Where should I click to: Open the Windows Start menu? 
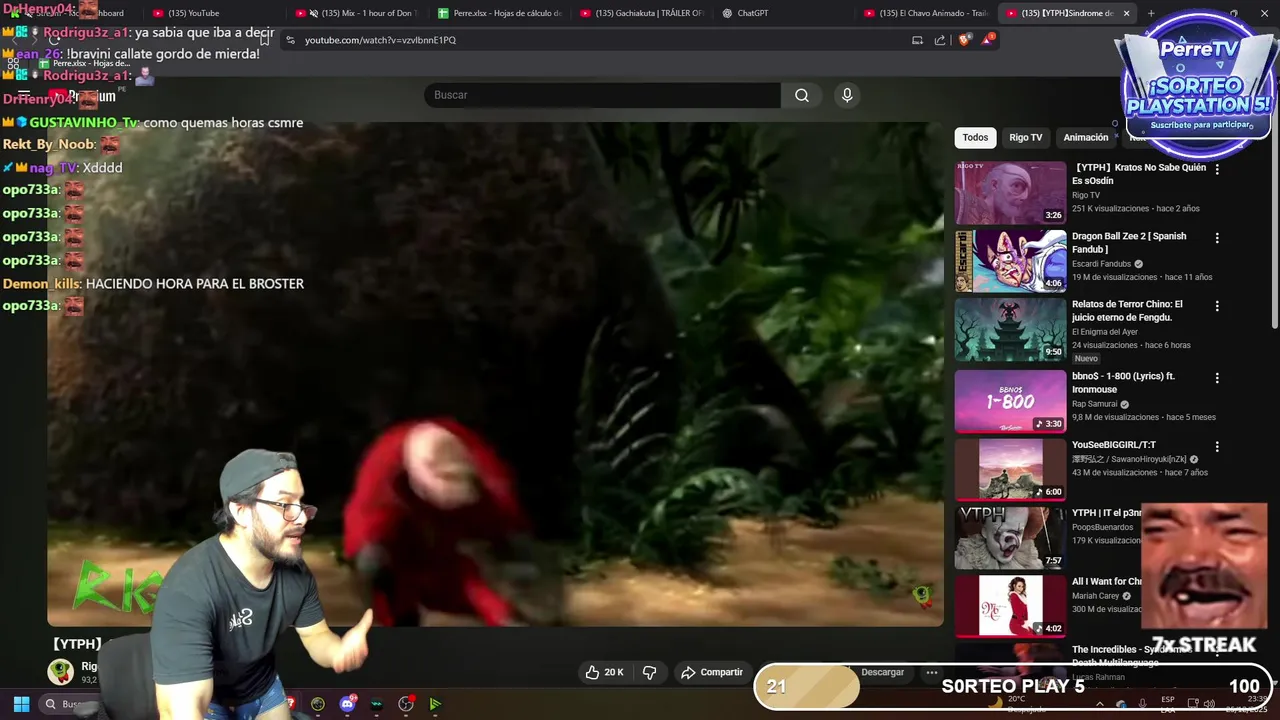[x=21, y=704]
